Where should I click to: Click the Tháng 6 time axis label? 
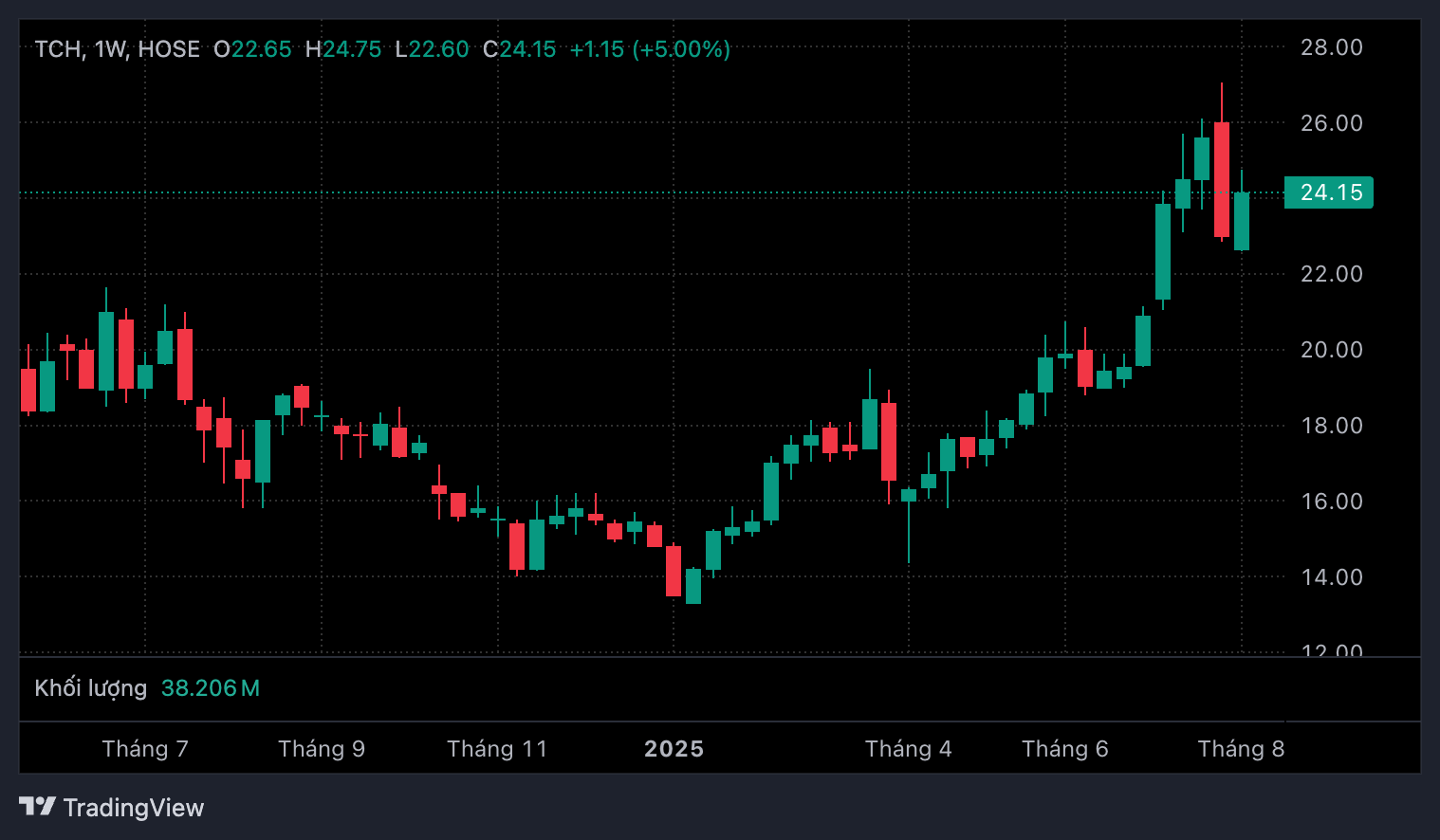click(x=1064, y=749)
